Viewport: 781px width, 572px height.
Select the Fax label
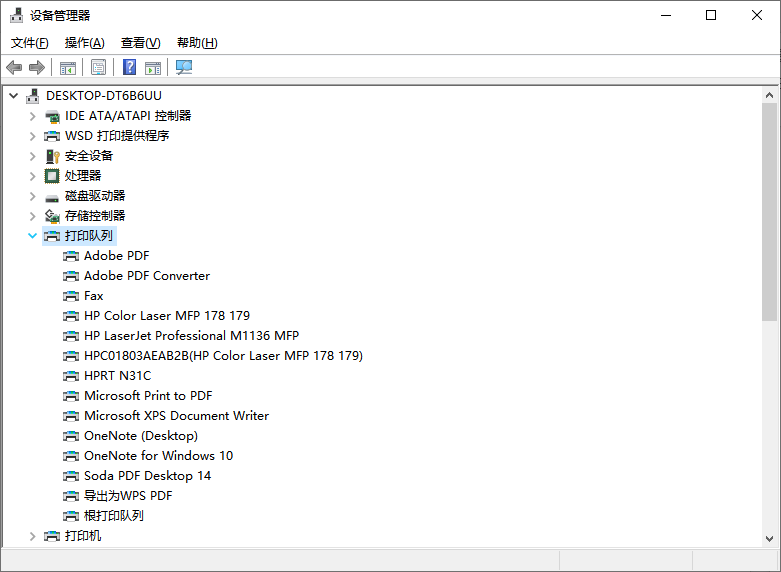pos(94,296)
